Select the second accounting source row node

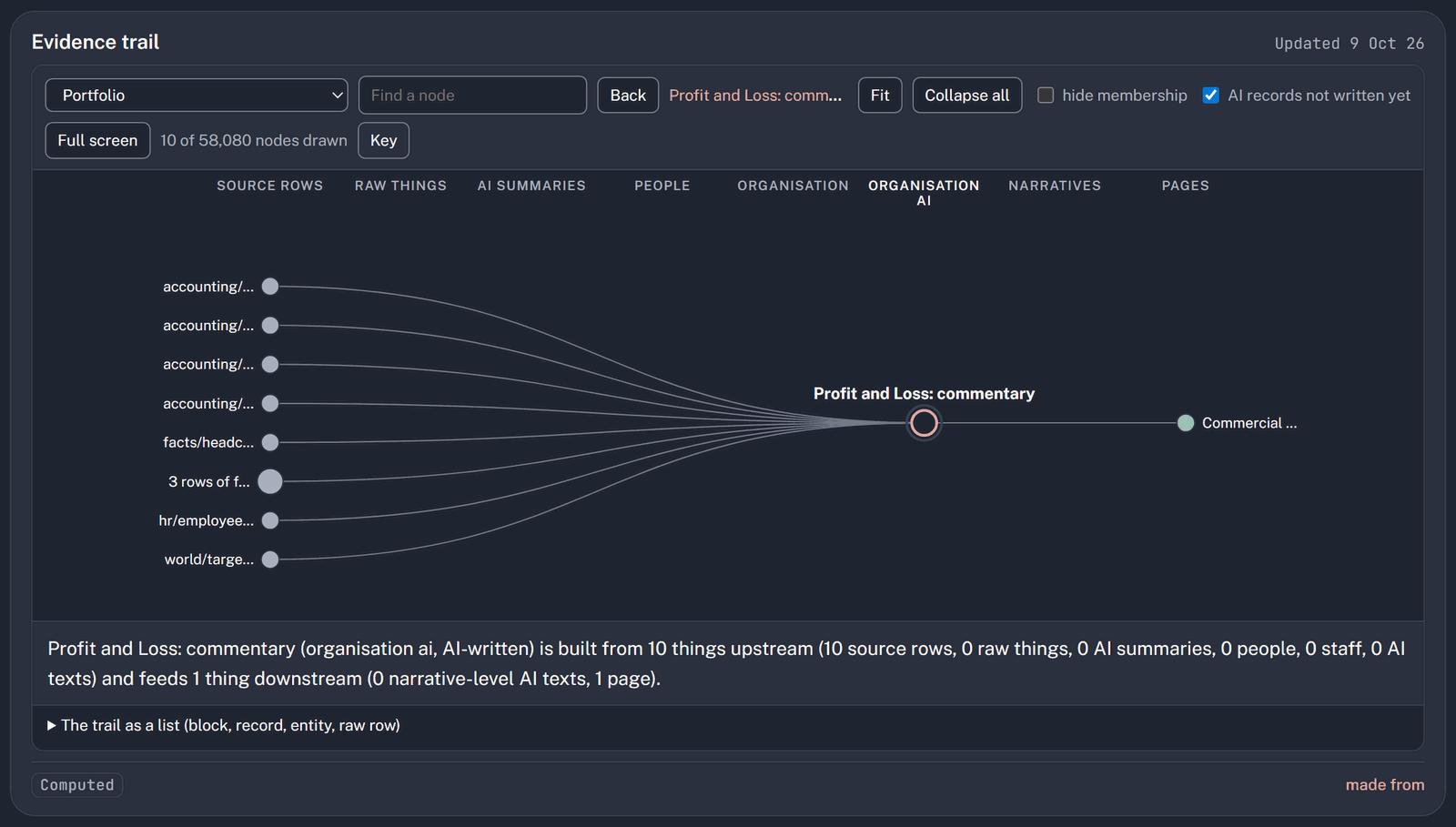(270, 326)
